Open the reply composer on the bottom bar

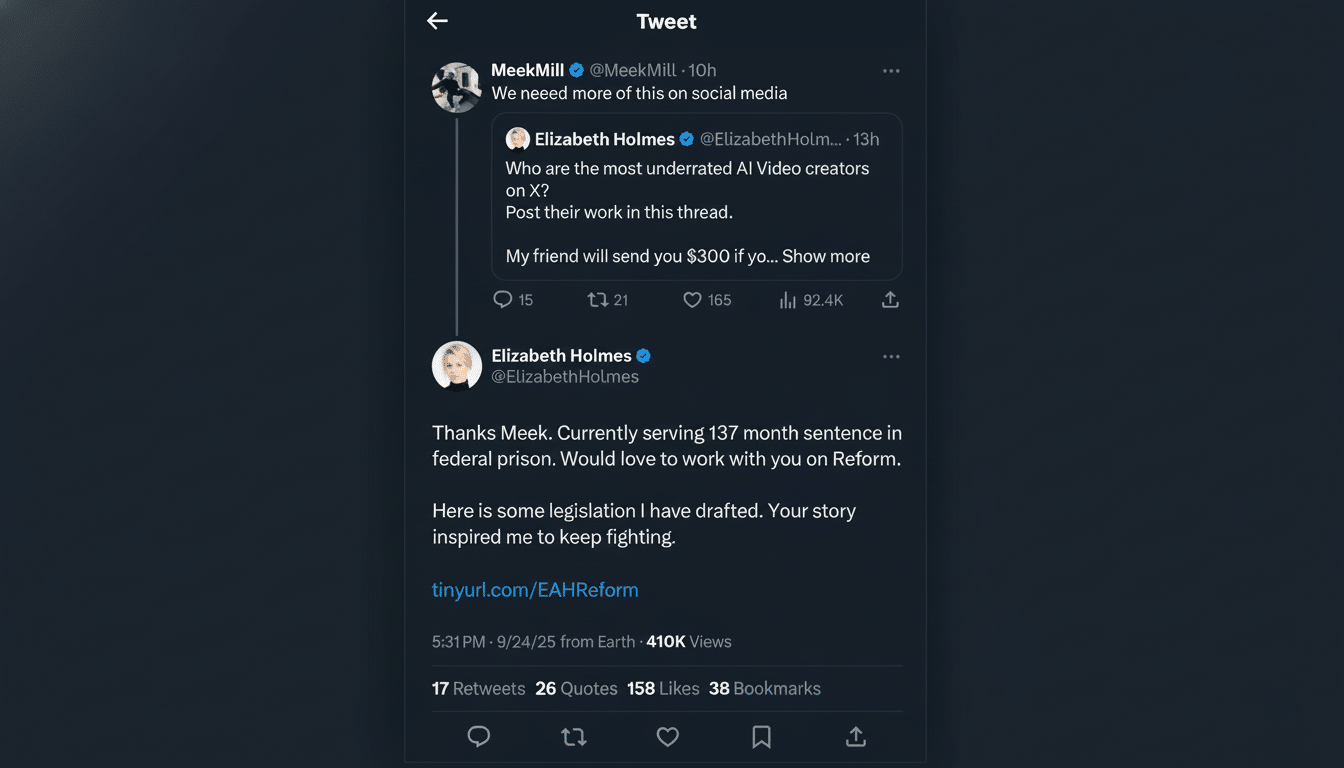(x=478, y=736)
